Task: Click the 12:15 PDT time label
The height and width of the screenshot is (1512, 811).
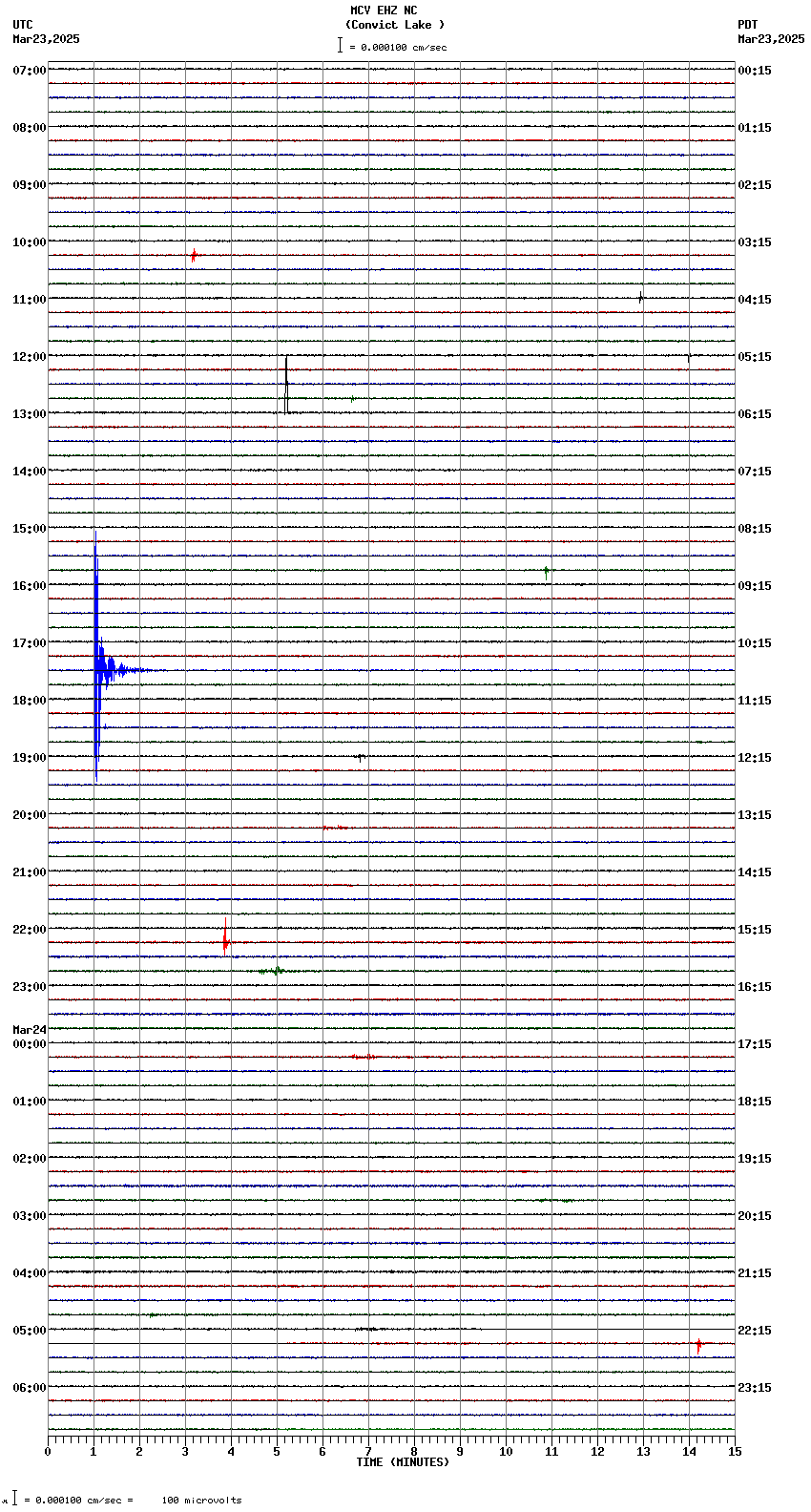Action: (755, 758)
